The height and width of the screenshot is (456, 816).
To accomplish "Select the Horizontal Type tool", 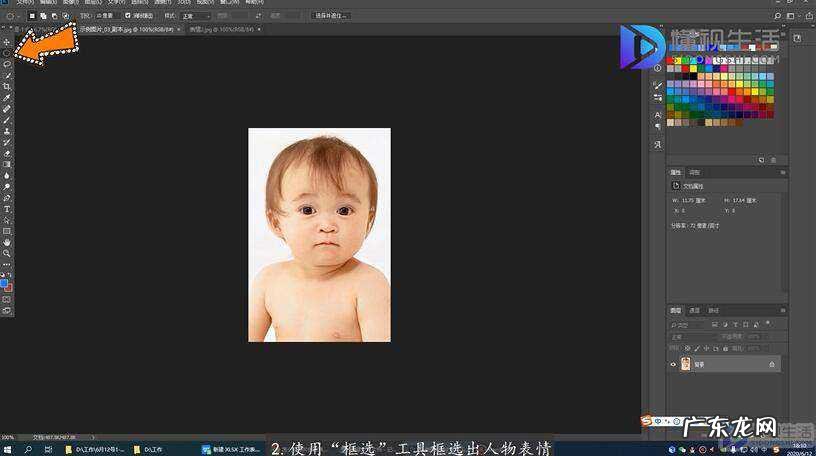I will click(x=7, y=209).
